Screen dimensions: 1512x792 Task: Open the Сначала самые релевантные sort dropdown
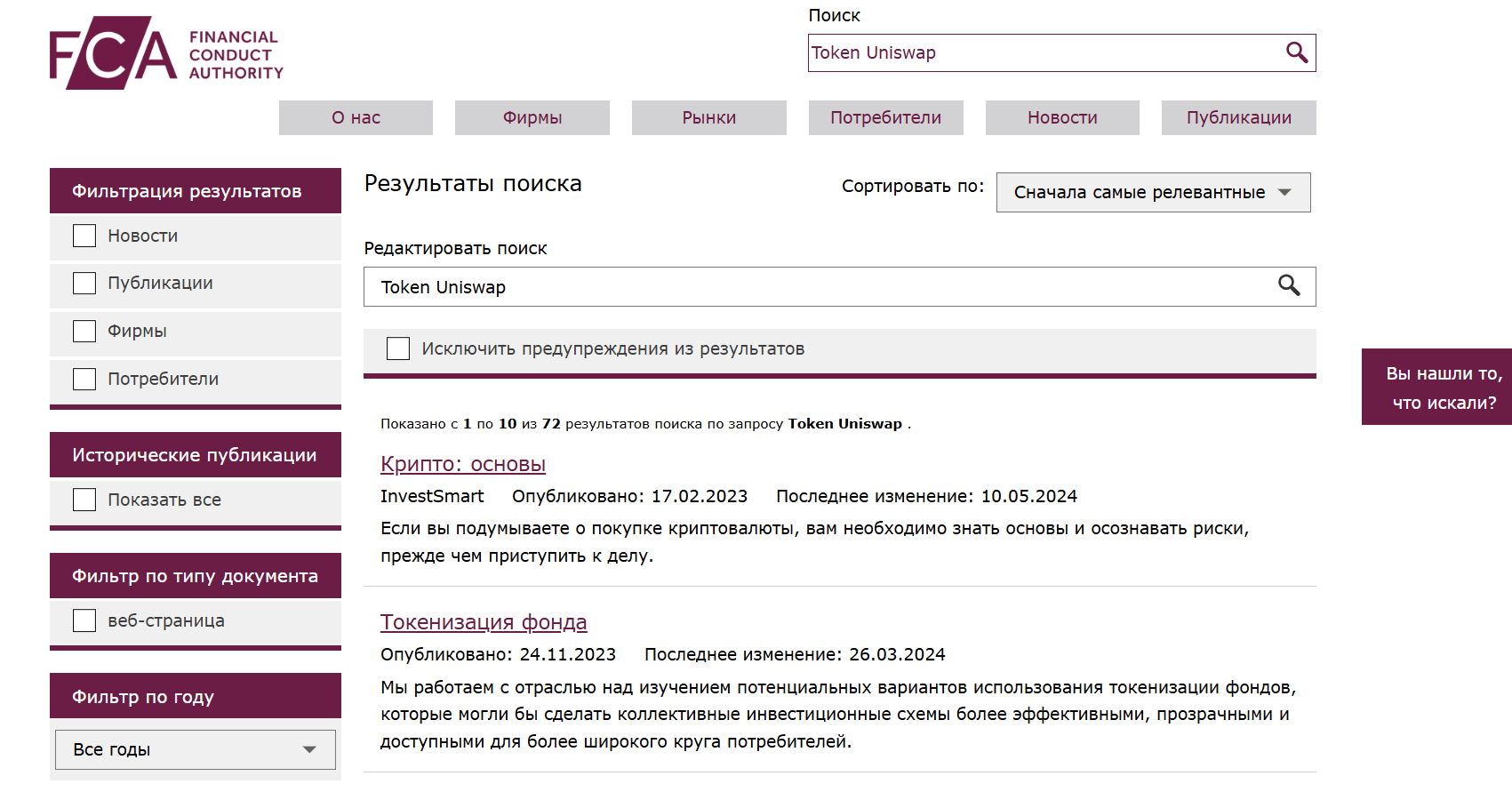tap(1153, 192)
